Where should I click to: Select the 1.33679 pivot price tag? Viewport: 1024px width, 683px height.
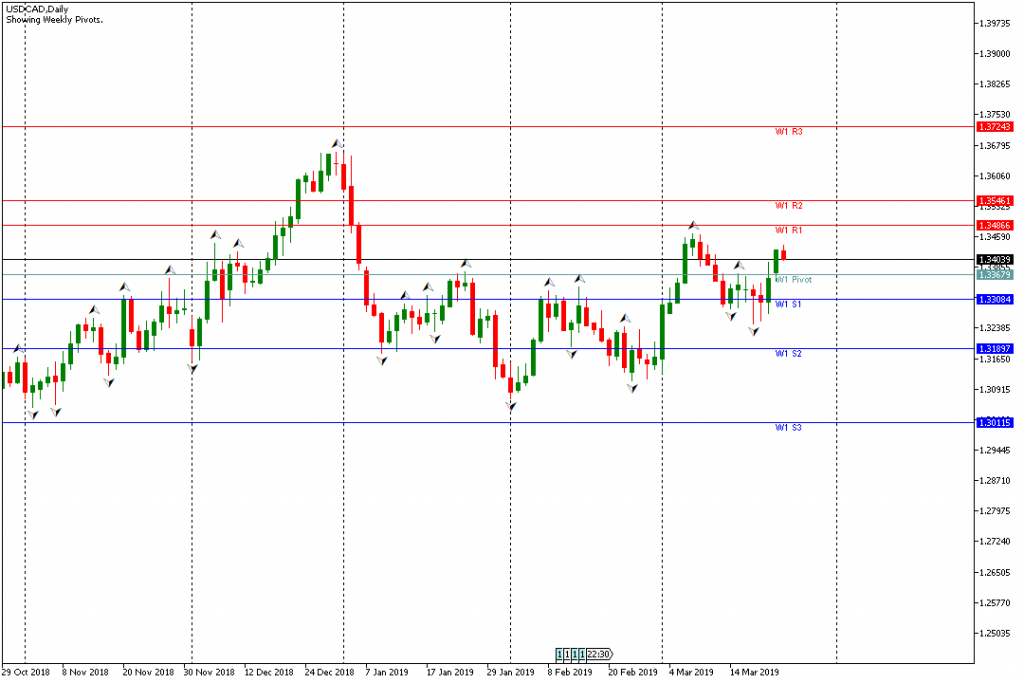point(996,275)
